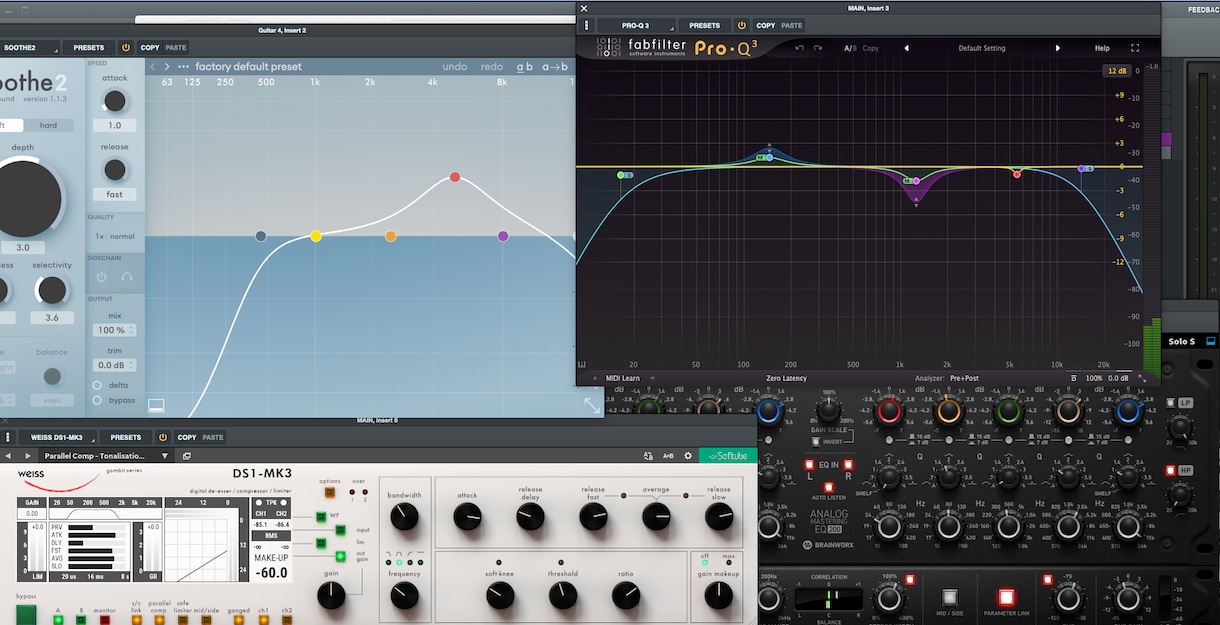This screenshot has height=625, width=1220.
Task: Click the Soothe2 a→b copy button
Action: pos(555,67)
